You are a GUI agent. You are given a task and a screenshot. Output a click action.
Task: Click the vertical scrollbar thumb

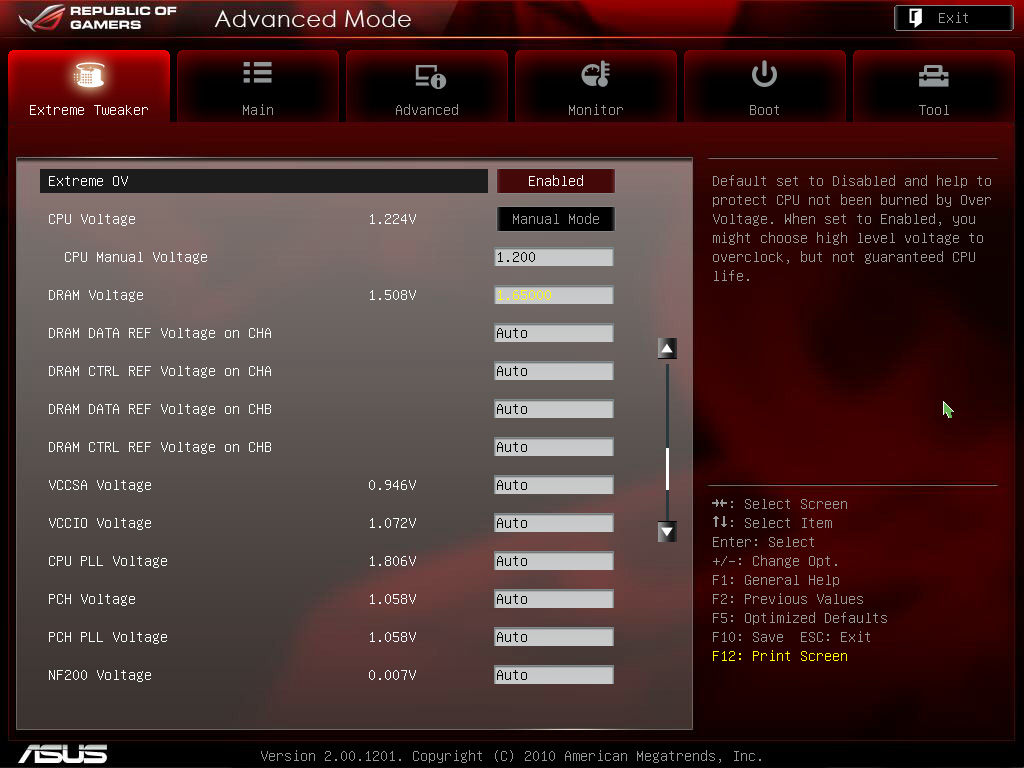(667, 468)
